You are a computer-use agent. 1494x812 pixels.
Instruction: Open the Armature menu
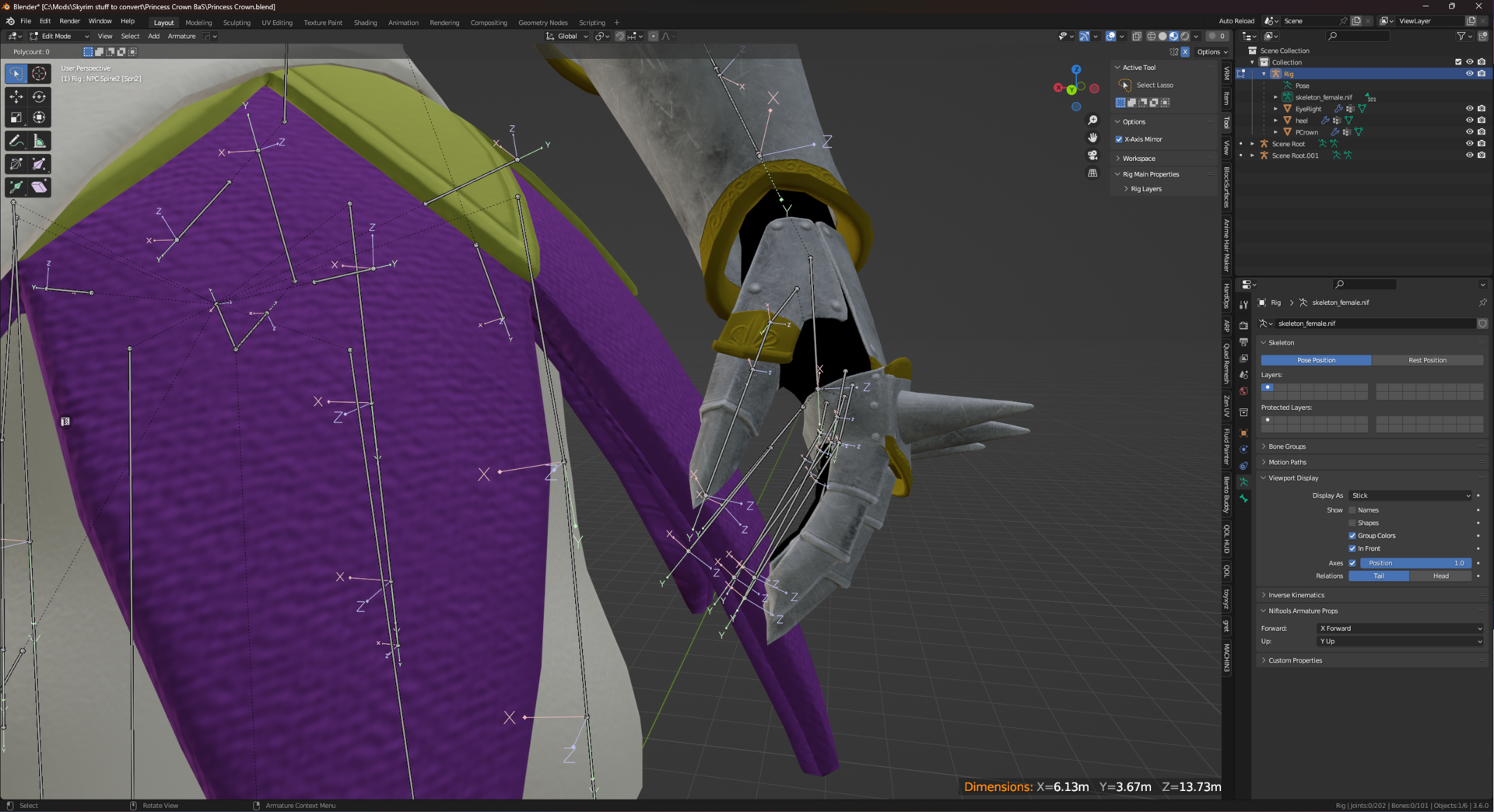[181, 36]
